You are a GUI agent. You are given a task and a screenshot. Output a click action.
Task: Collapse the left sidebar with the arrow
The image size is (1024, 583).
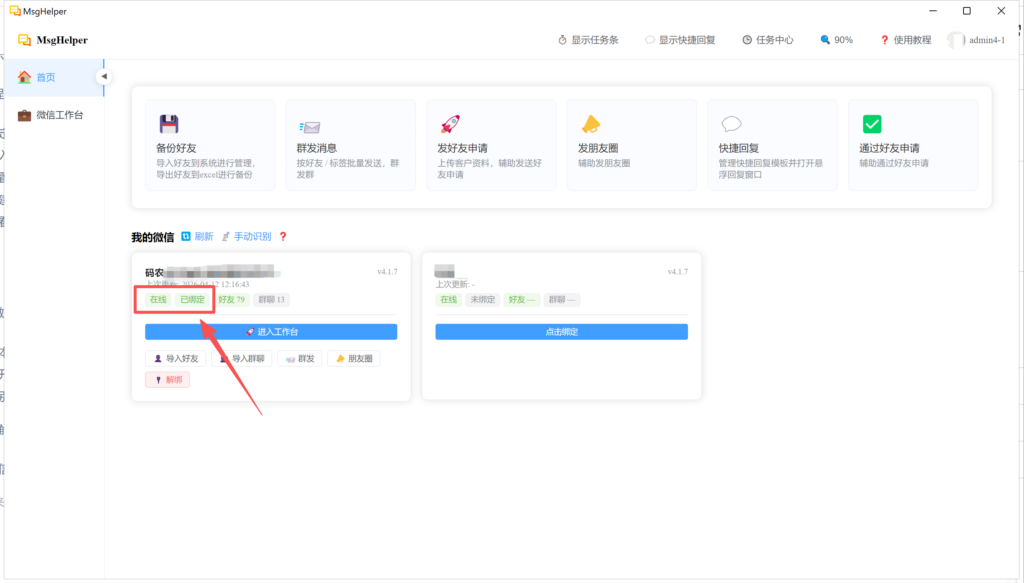(103, 76)
